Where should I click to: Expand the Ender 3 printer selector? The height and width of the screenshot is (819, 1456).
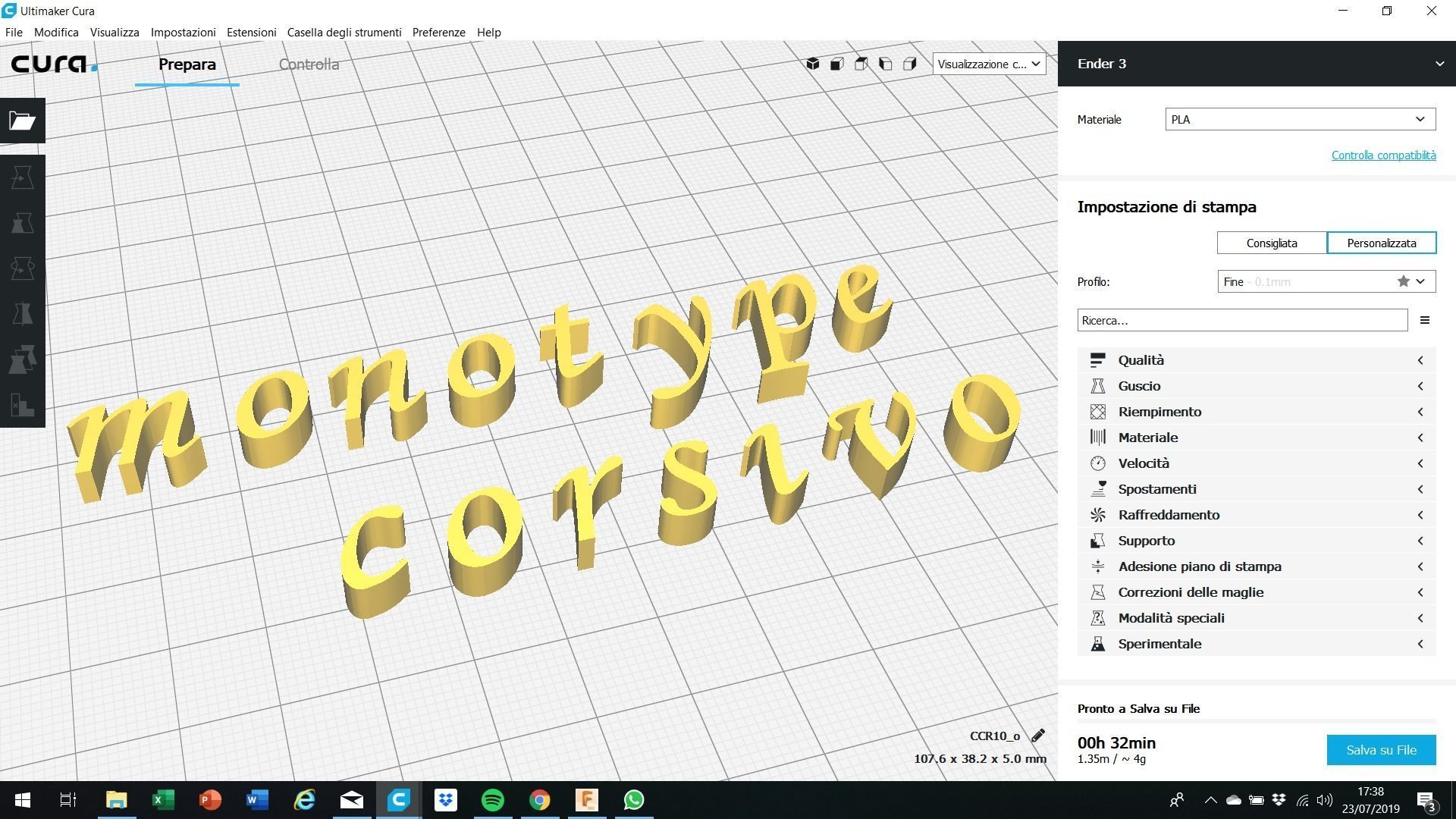(x=1257, y=64)
